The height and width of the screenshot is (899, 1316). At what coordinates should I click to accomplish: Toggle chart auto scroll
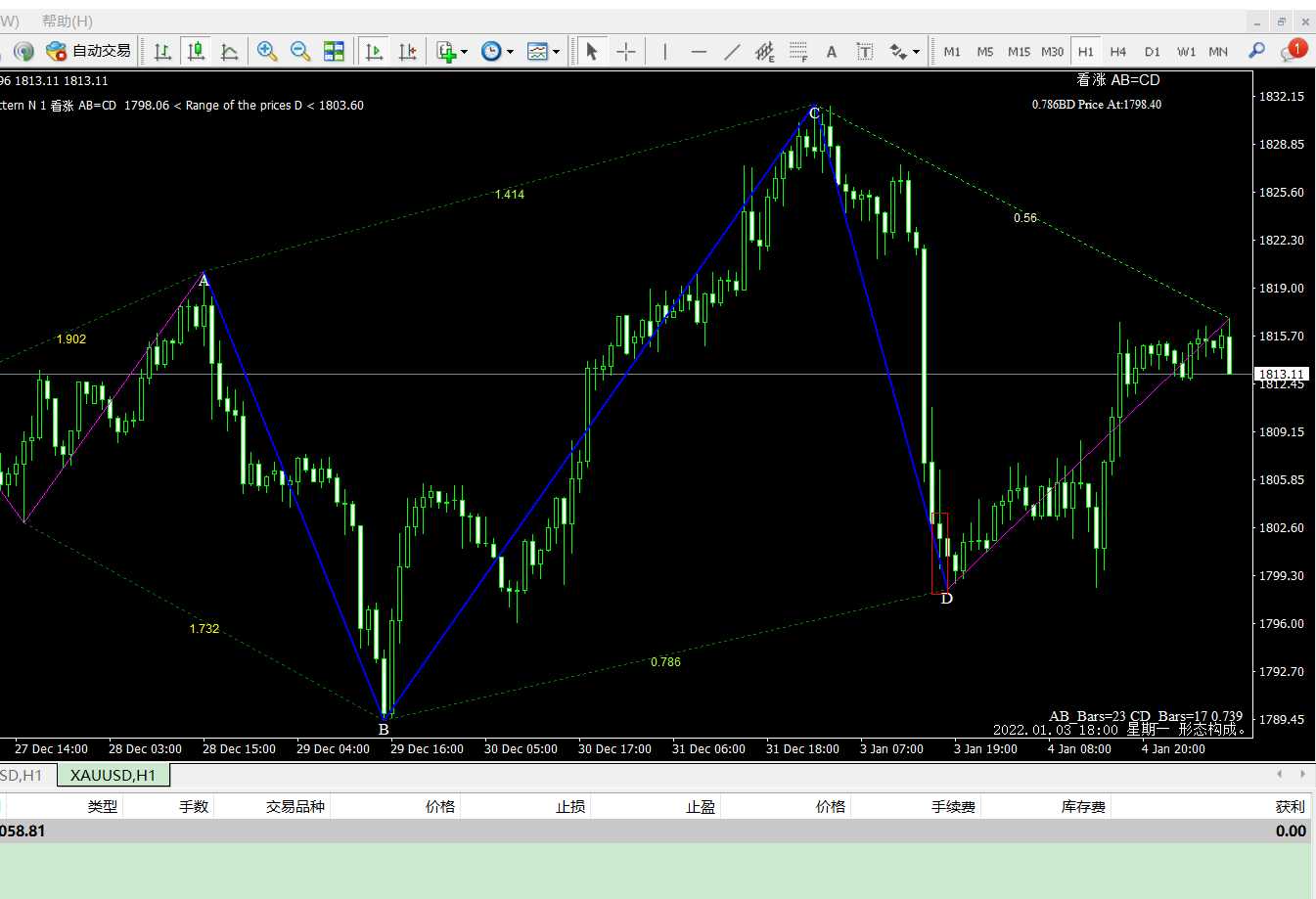(374, 52)
